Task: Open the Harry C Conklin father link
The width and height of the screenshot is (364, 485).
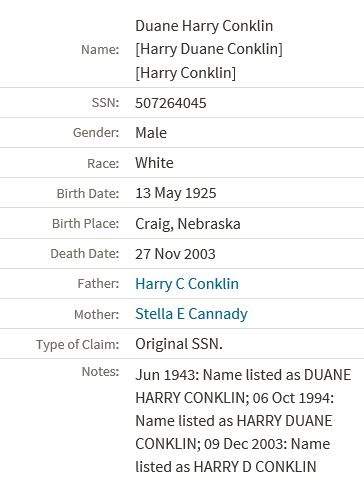Action: 187,284
